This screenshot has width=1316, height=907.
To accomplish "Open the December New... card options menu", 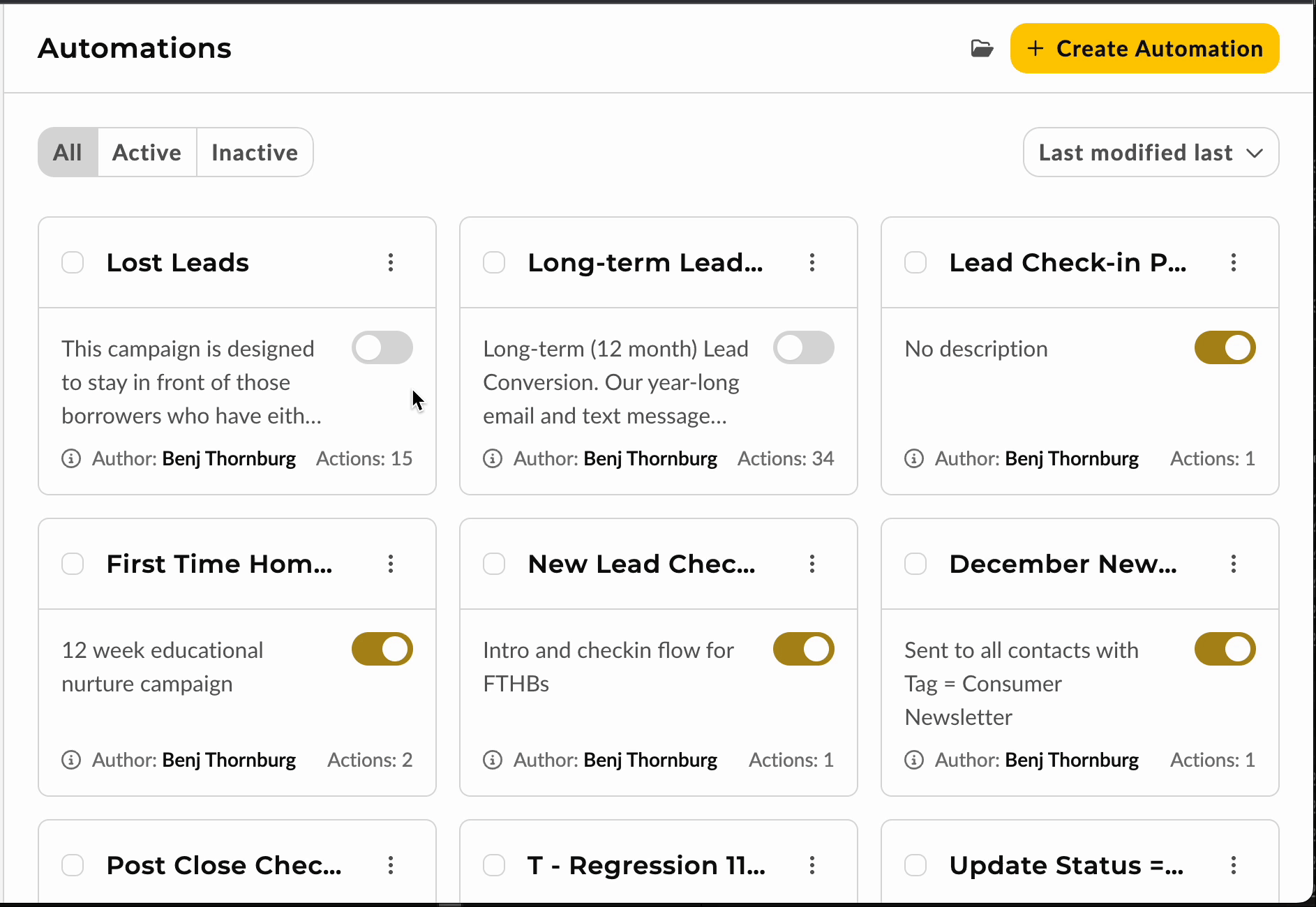I will [x=1234, y=564].
